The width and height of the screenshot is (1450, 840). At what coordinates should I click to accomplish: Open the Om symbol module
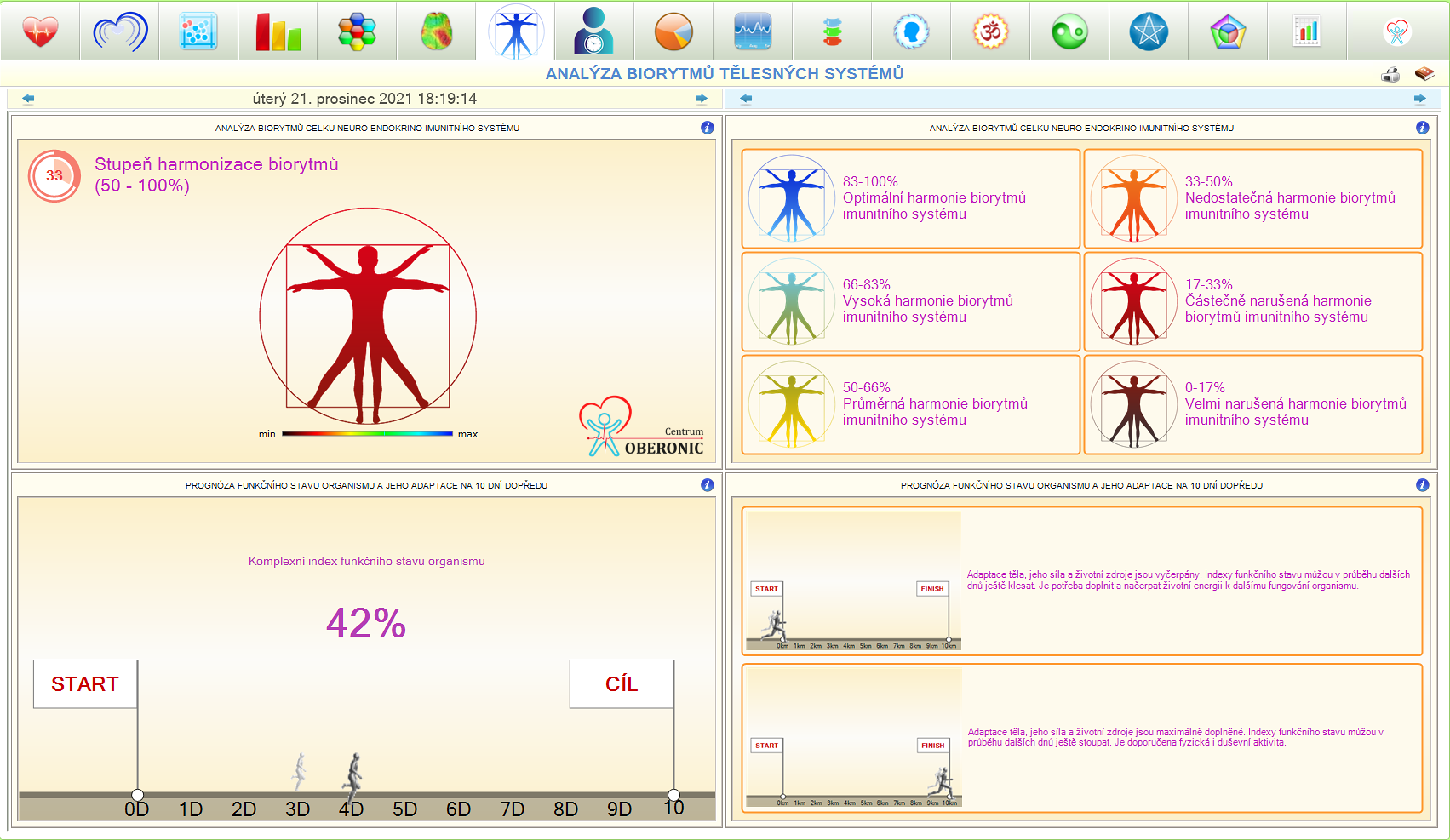990,31
